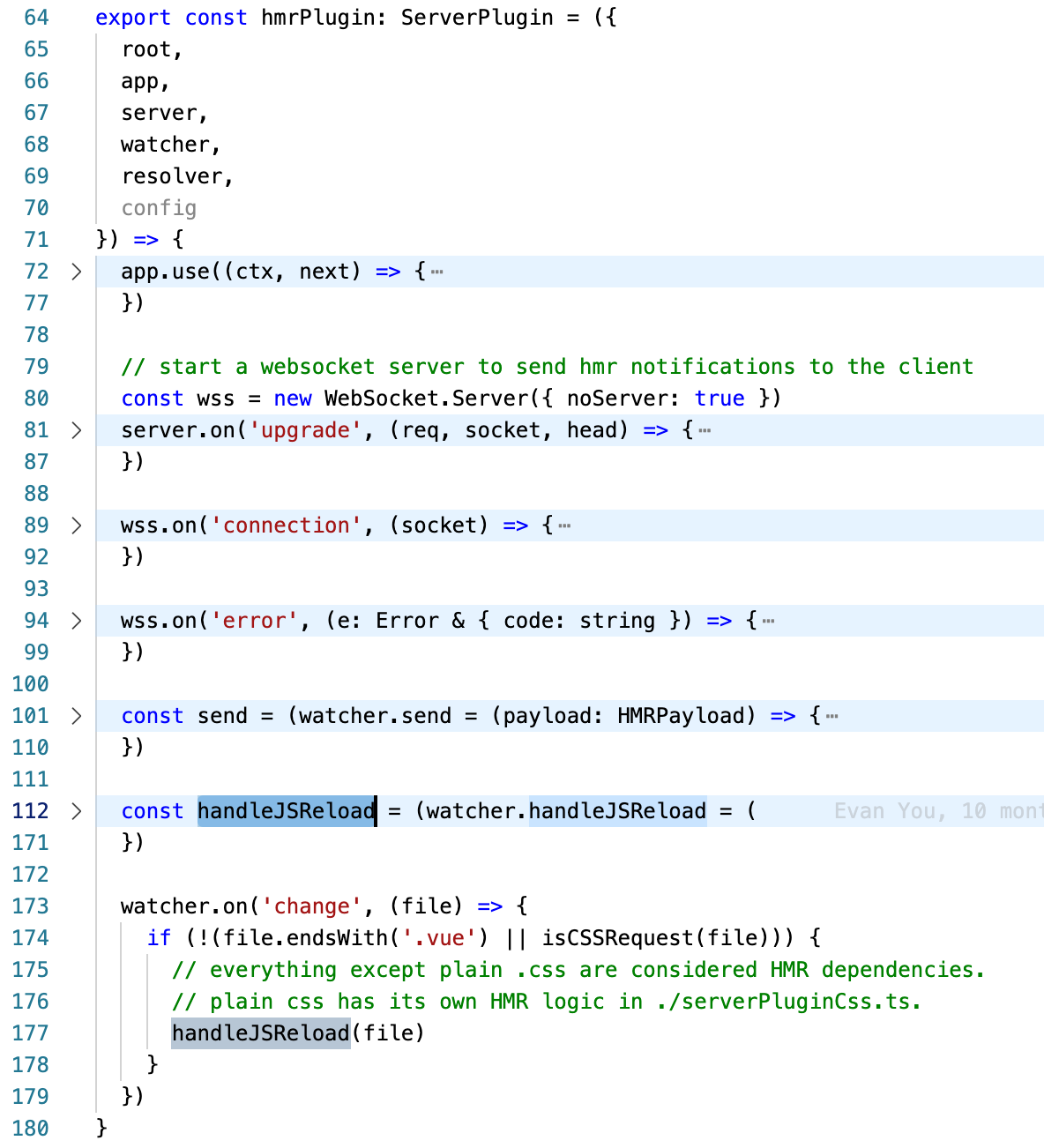Viewport: 1044px width, 1148px height.
Task: Click the 'connection' string literal
Action: (x=287, y=526)
